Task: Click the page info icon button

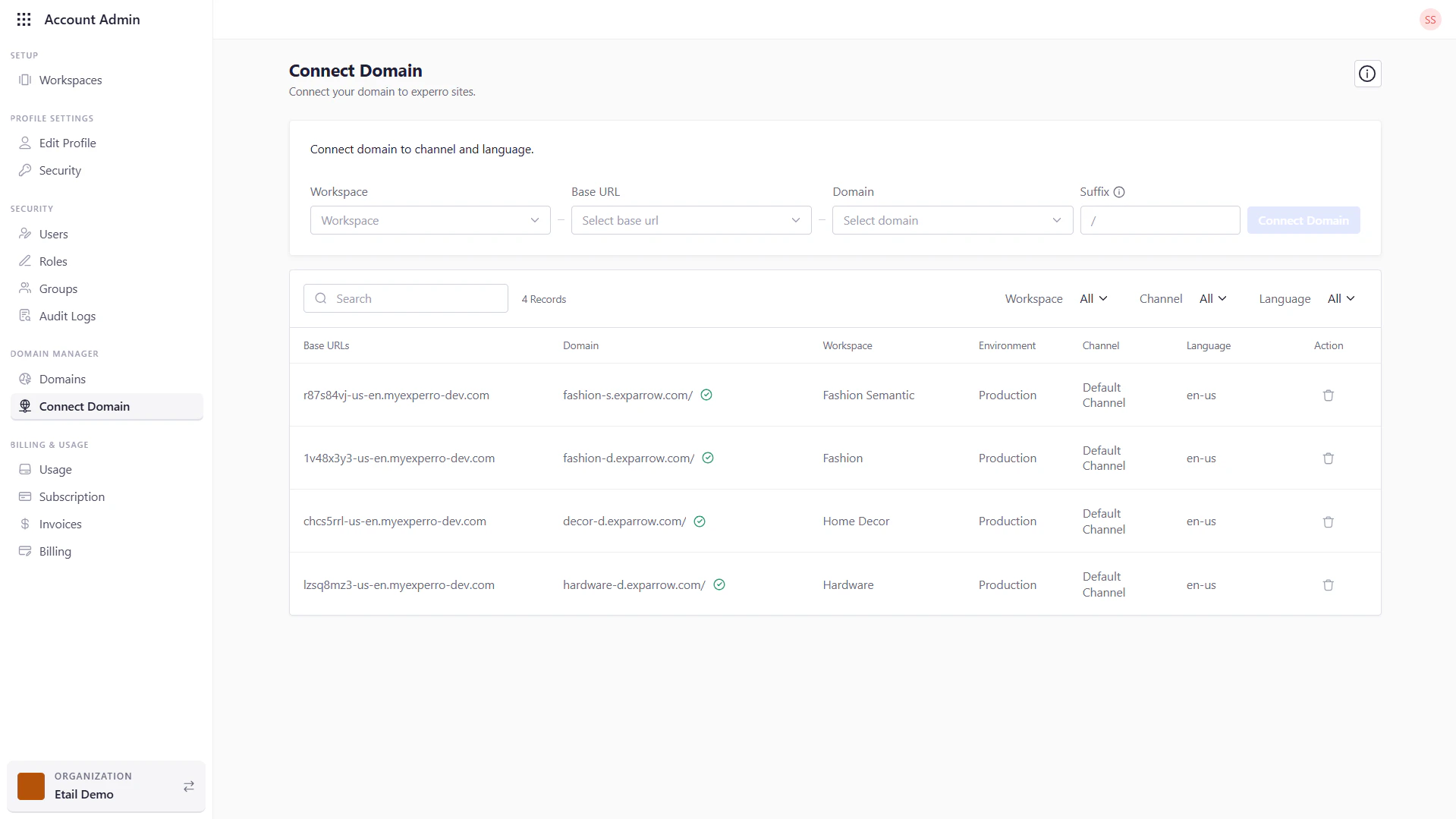Action: tap(1366, 74)
